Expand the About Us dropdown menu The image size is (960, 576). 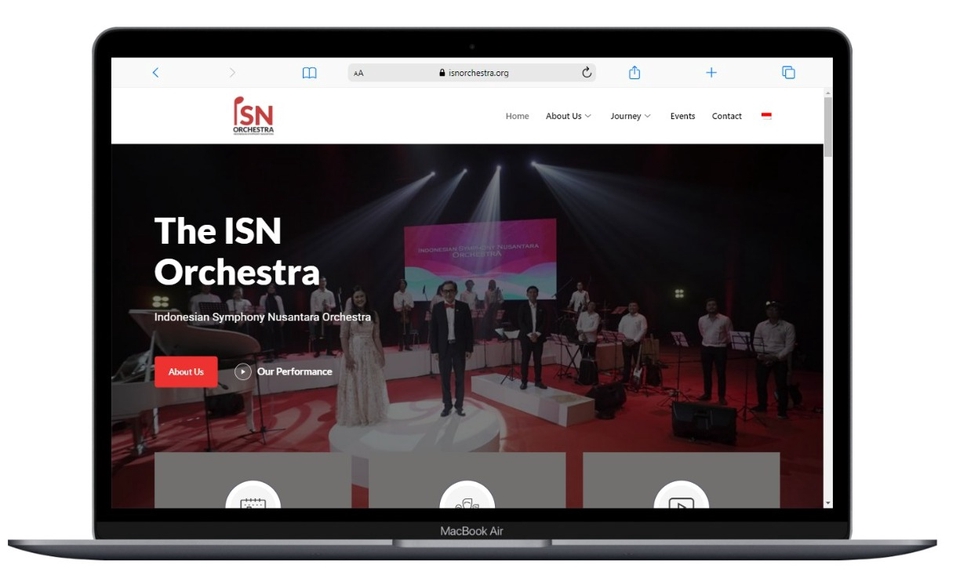pos(567,116)
